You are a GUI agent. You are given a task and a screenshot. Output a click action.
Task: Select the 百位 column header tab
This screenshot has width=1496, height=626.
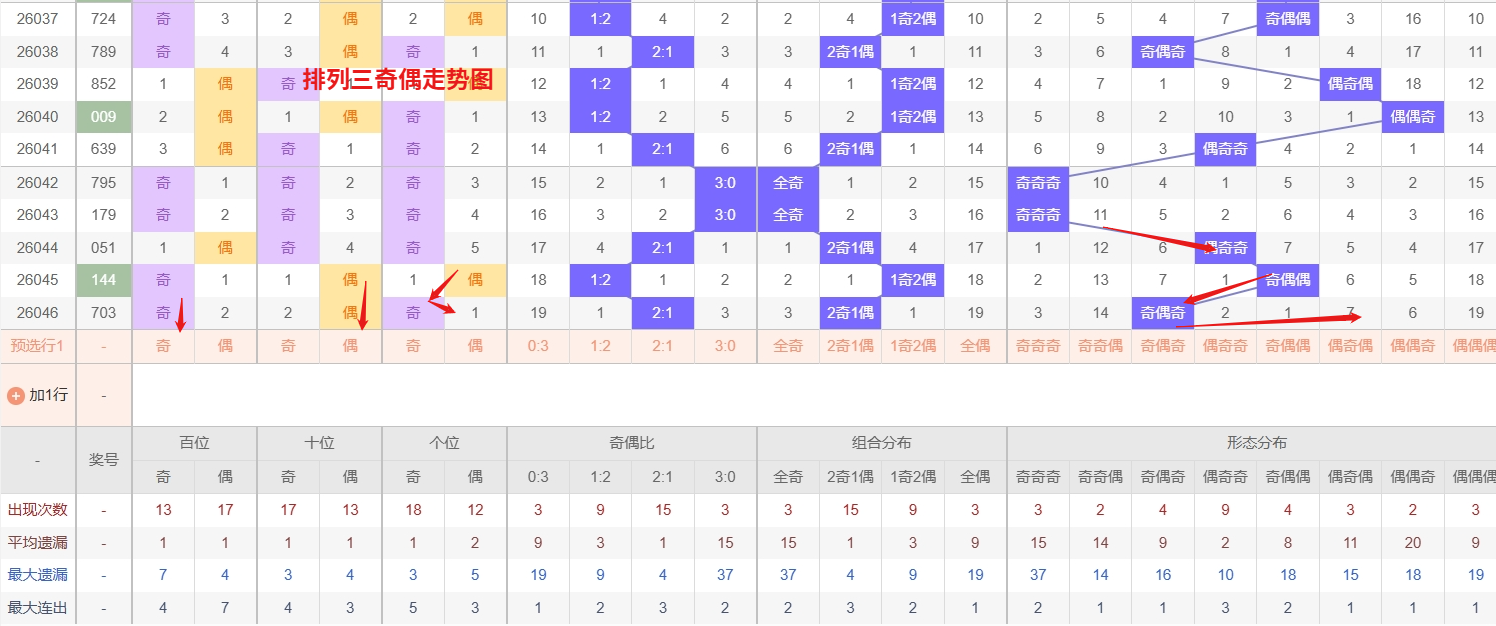click(x=193, y=442)
